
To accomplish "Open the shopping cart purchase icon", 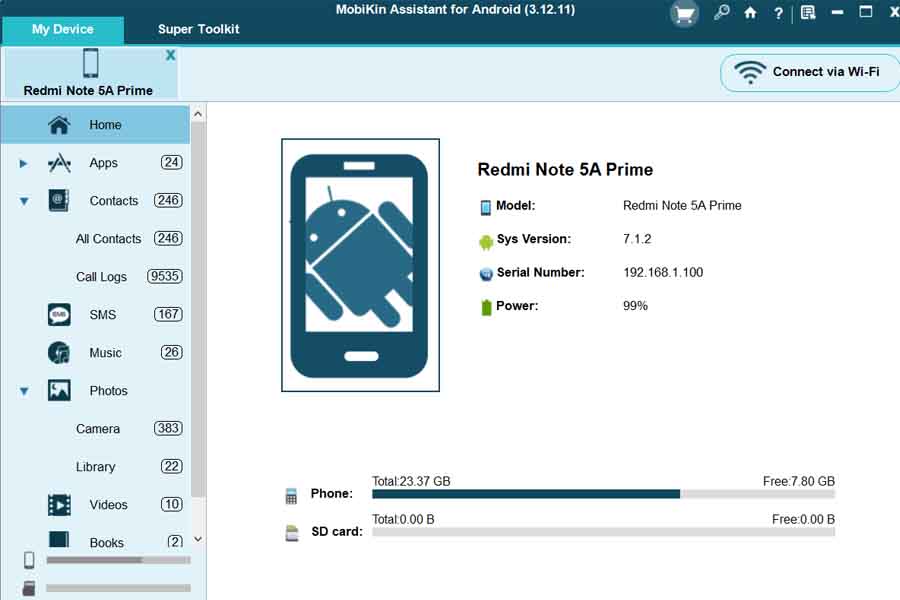I will (x=684, y=14).
